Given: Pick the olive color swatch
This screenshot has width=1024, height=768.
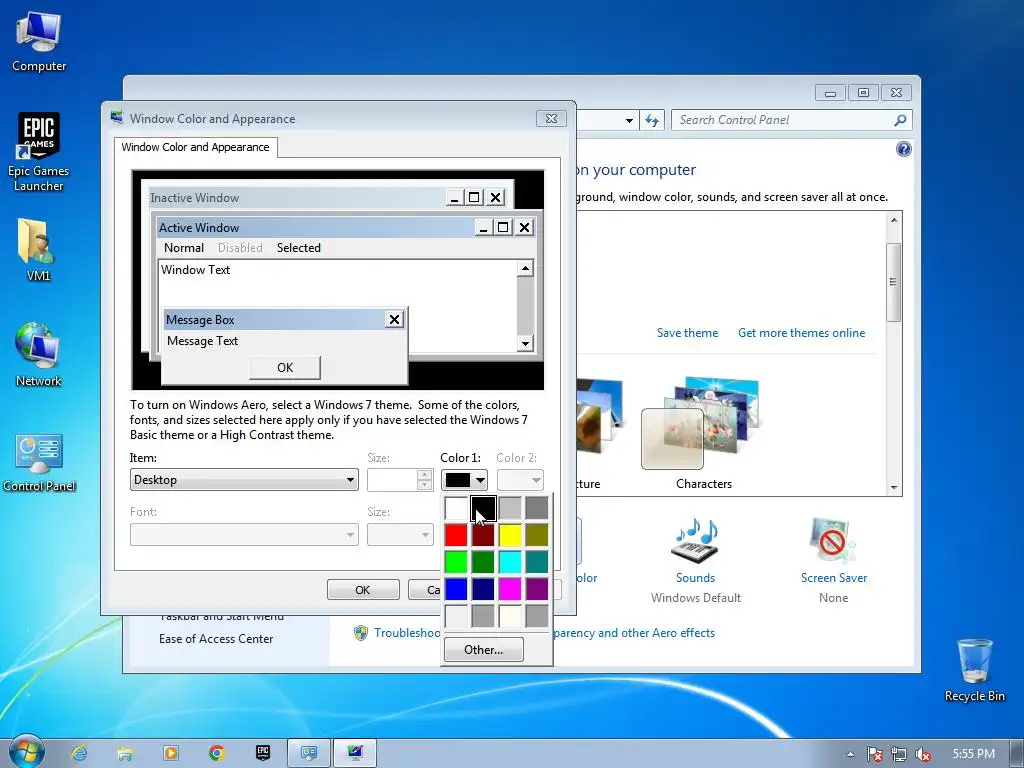Looking at the screenshot, I should (537, 535).
